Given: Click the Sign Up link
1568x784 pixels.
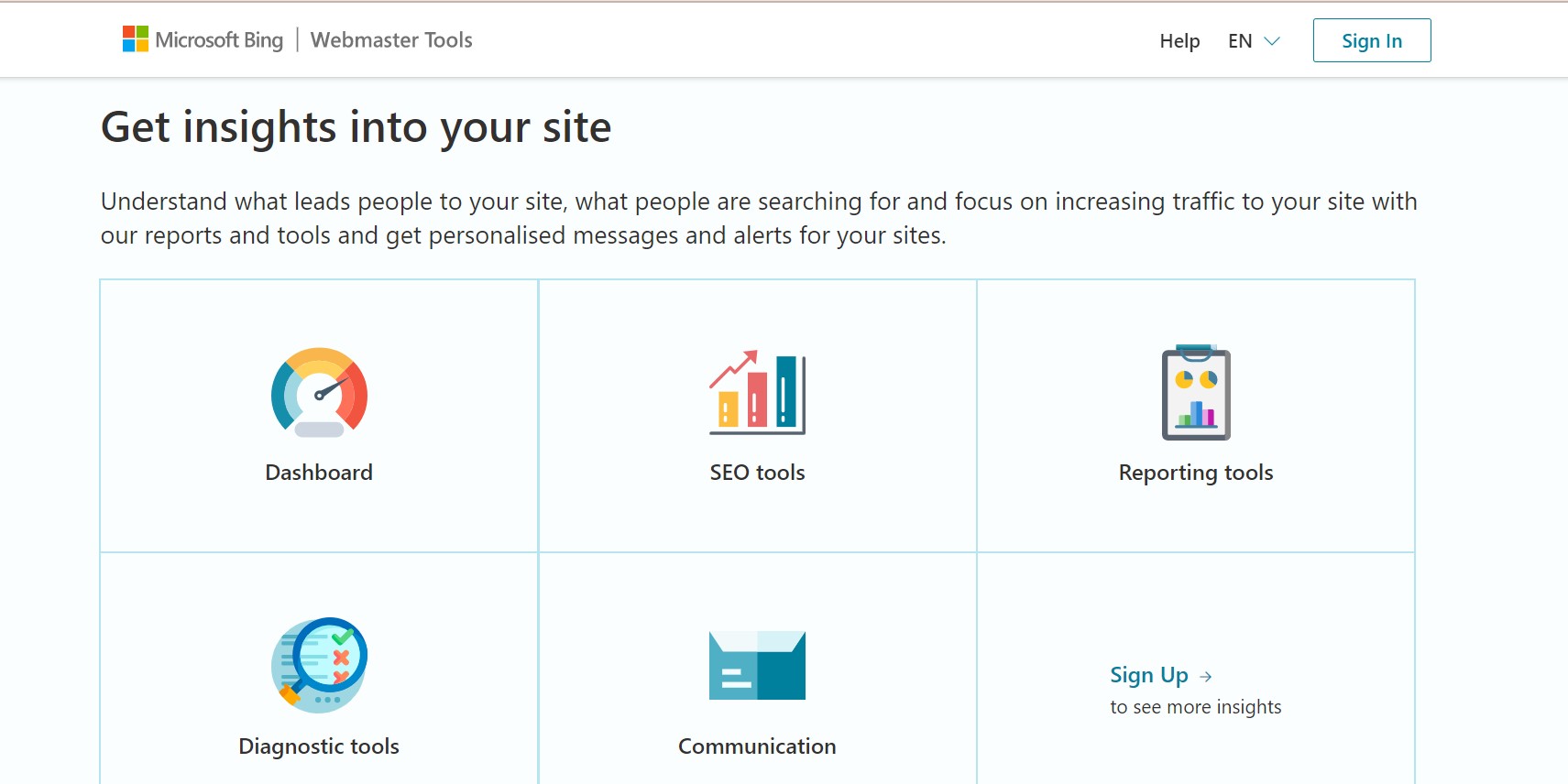Looking at the screenshot, I should pos(1149,676).
